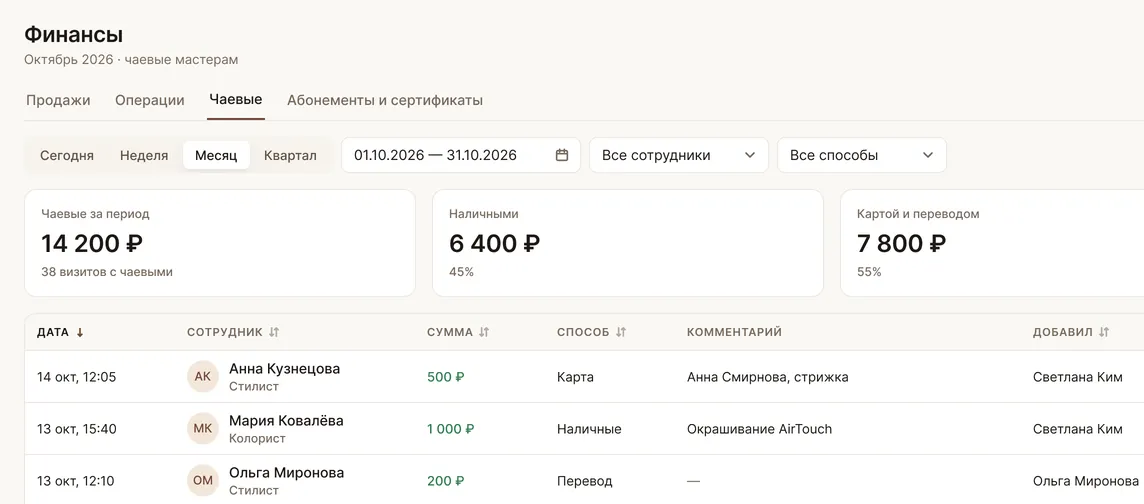1144x504 pixels.
Task: Click the Карта payment method cell
Action: coord(576,377)
